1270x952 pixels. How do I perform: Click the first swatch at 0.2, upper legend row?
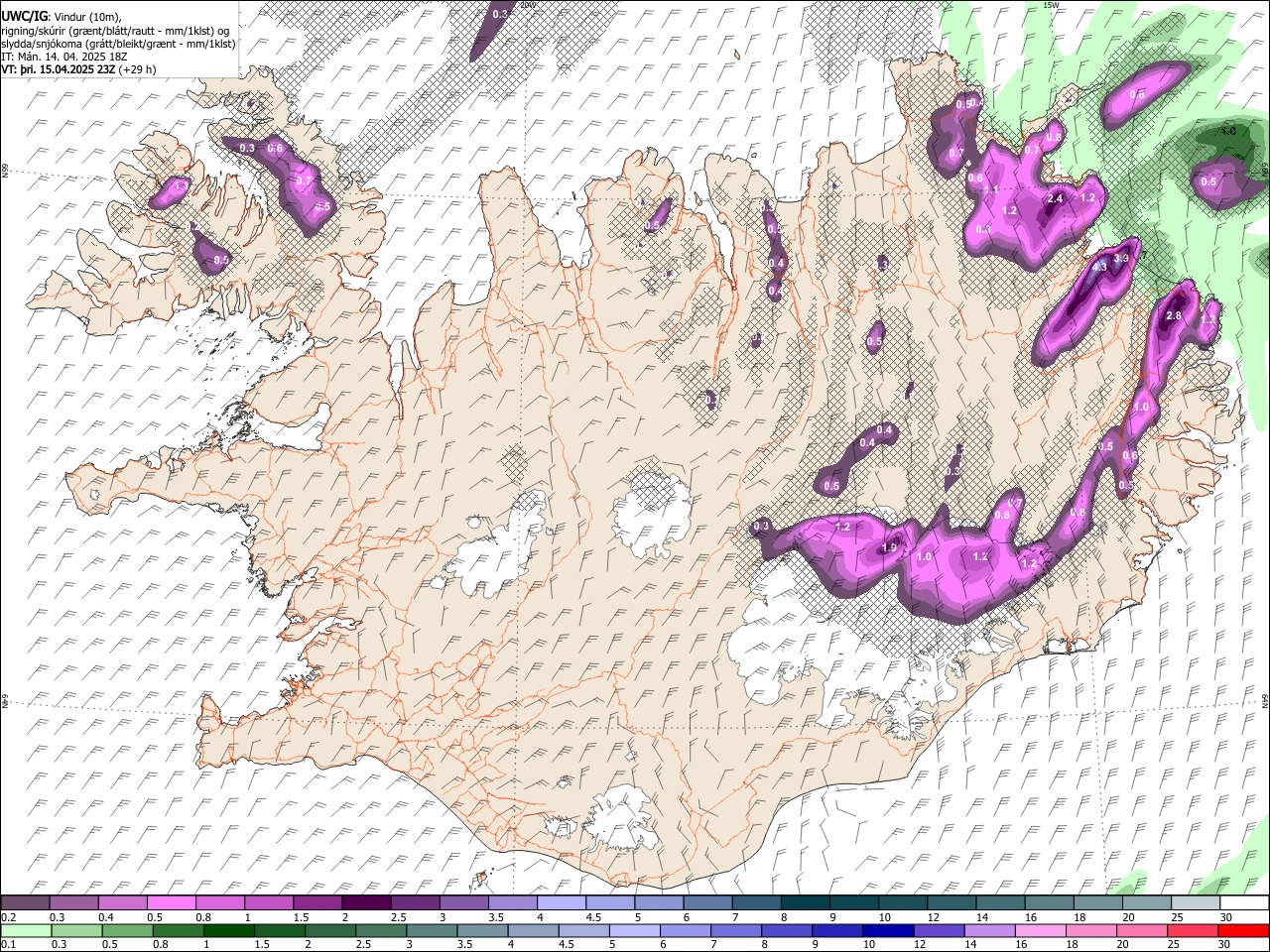pos(25,903)
